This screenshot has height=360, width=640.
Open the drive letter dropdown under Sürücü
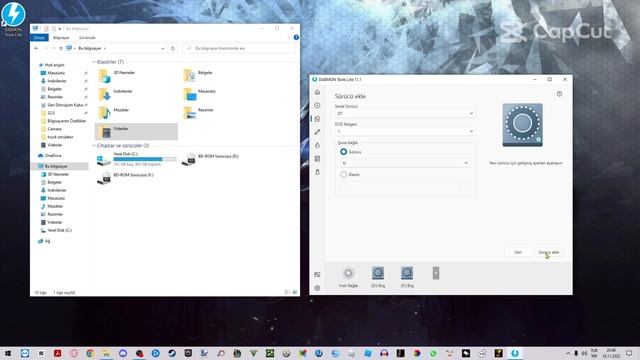tap(404, 163)
